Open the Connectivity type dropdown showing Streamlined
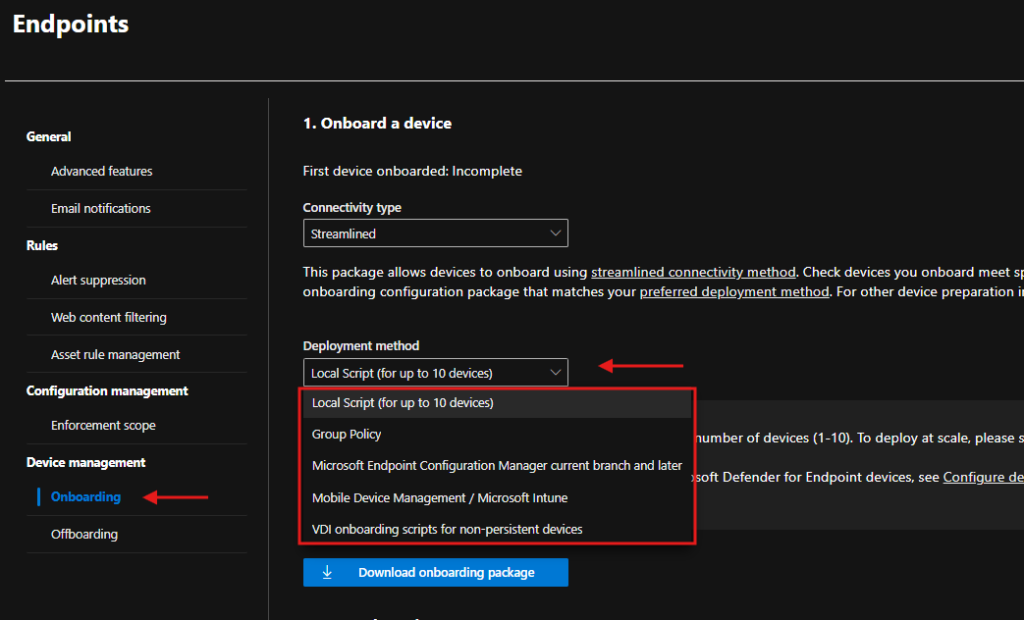Viewport: 1024px width, 620px height. pyautogui.click(x=435, y=233)
